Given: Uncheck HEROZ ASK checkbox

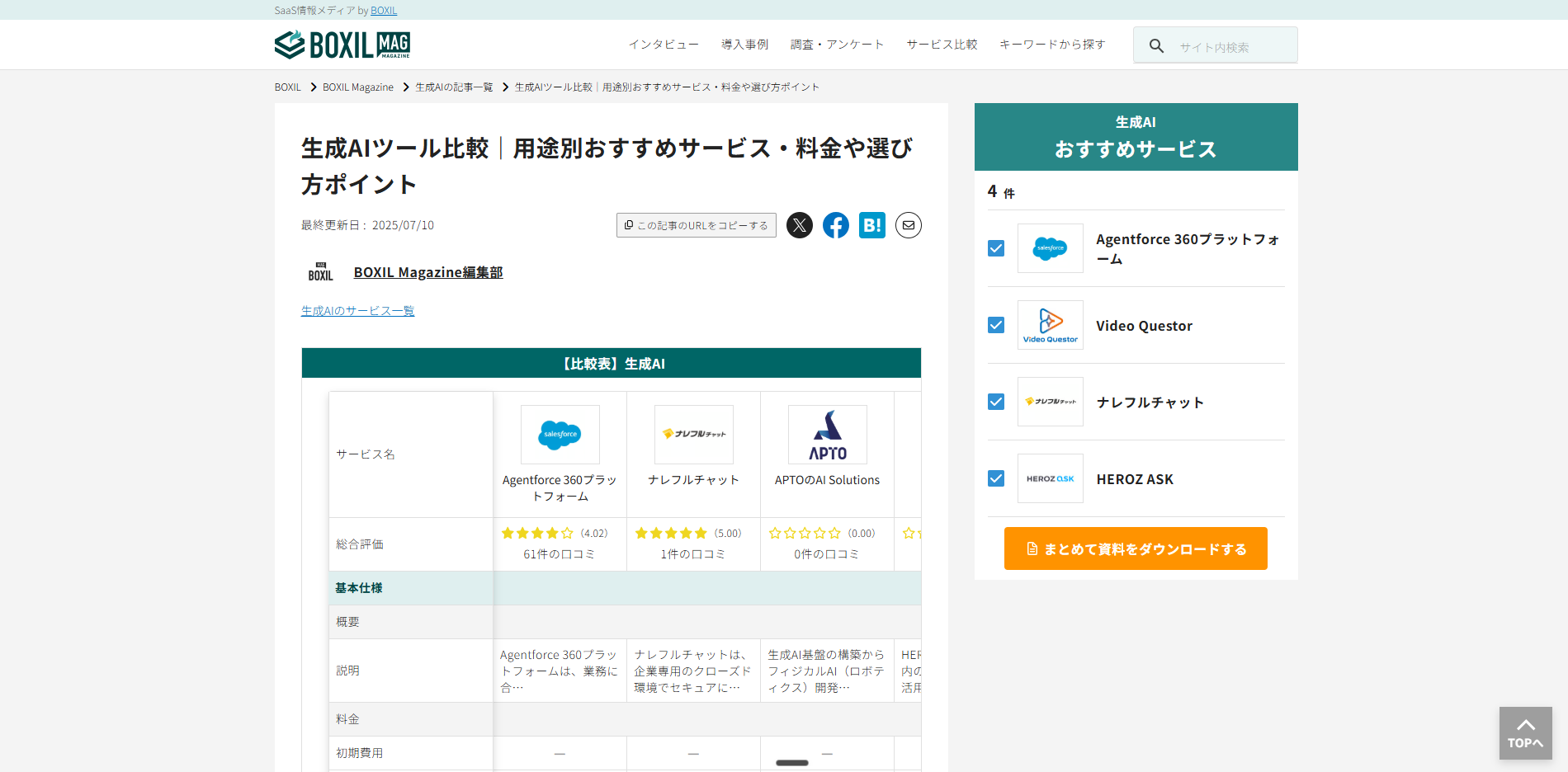Looking at the screenshot, I should 996,478.
